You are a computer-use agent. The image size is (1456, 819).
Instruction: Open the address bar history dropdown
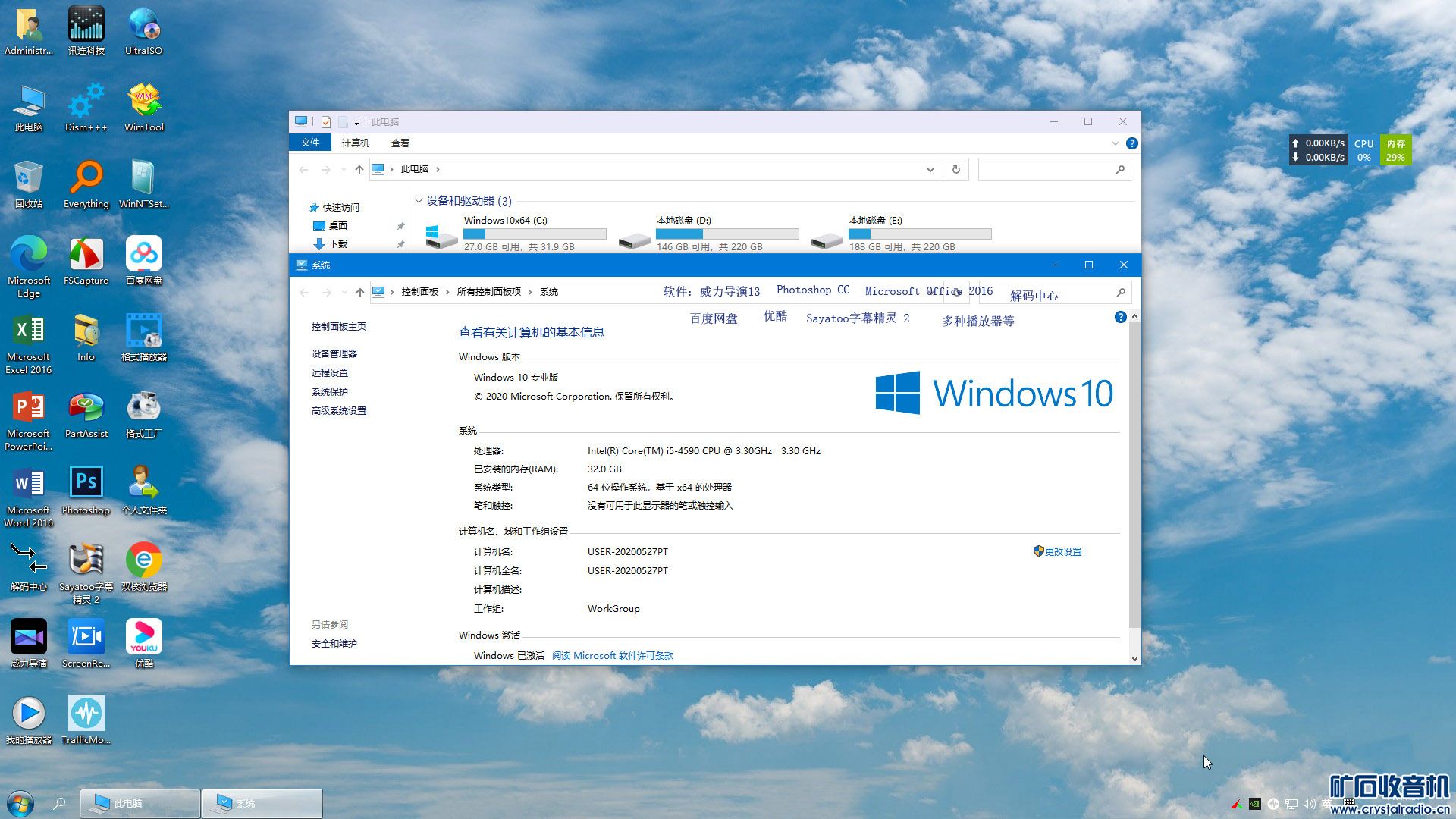(930, 170)
